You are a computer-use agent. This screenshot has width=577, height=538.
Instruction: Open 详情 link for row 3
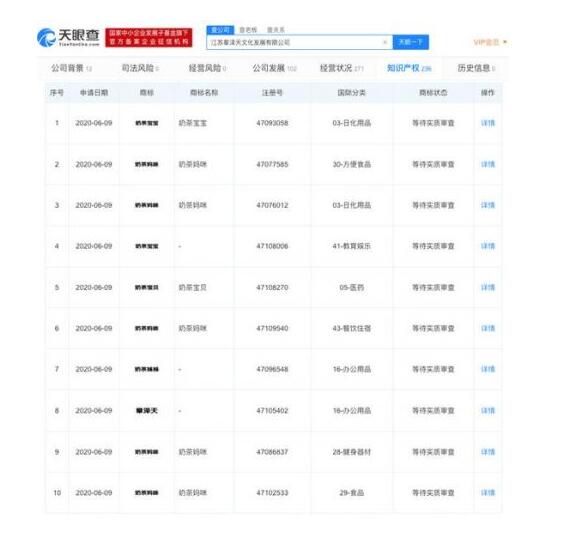(488, 205)
